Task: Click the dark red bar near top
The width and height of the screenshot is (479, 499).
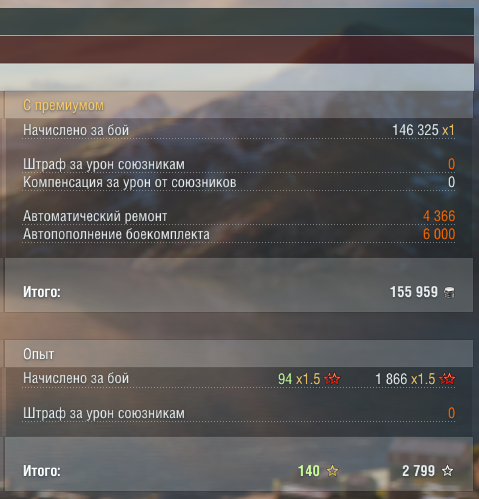Action: click(x=237, y=50)
